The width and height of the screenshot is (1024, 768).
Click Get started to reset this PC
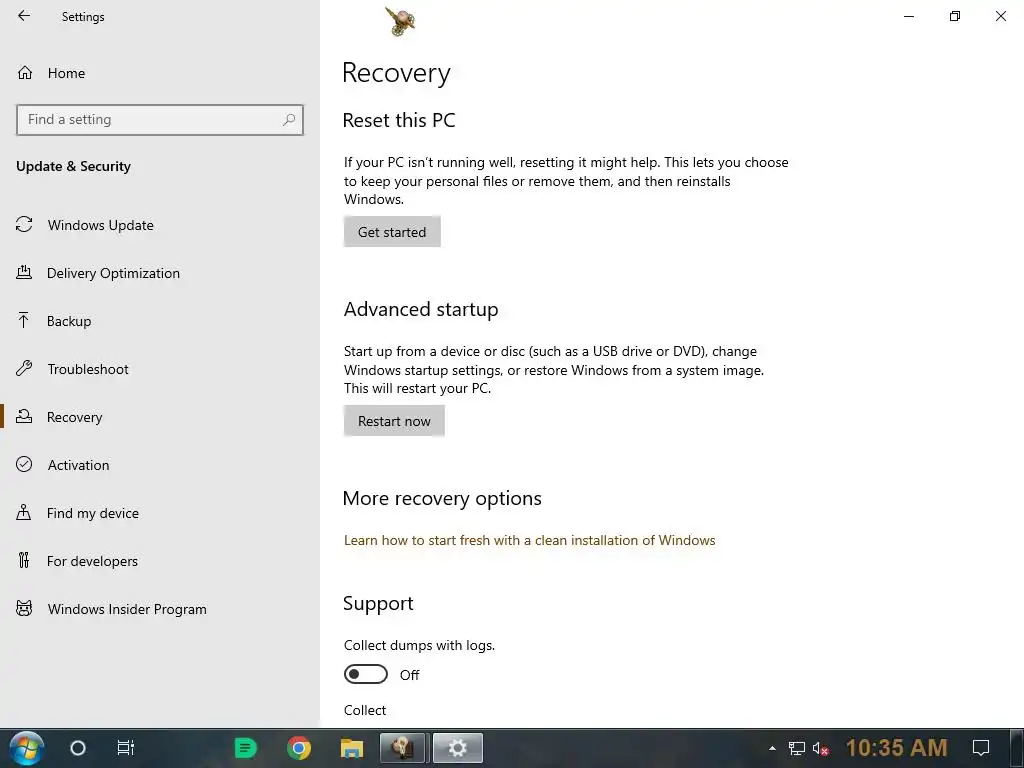(392, 232)
